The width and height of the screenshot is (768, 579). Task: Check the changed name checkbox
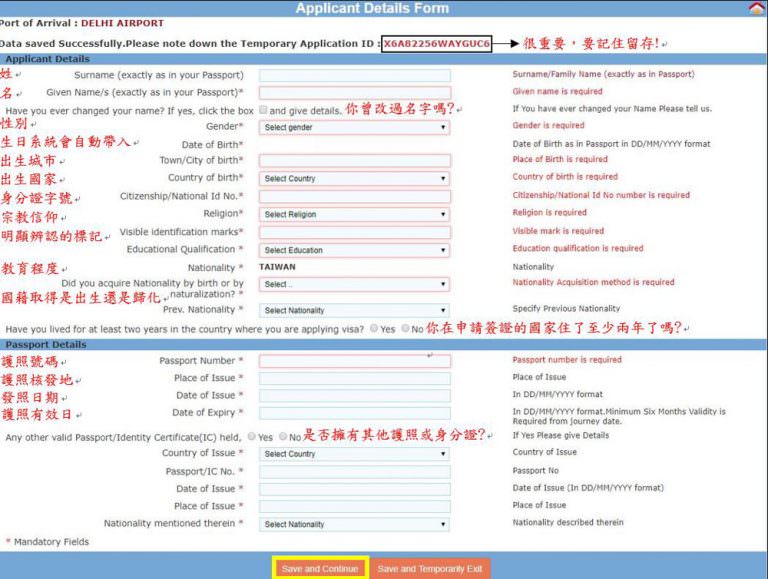263,109
